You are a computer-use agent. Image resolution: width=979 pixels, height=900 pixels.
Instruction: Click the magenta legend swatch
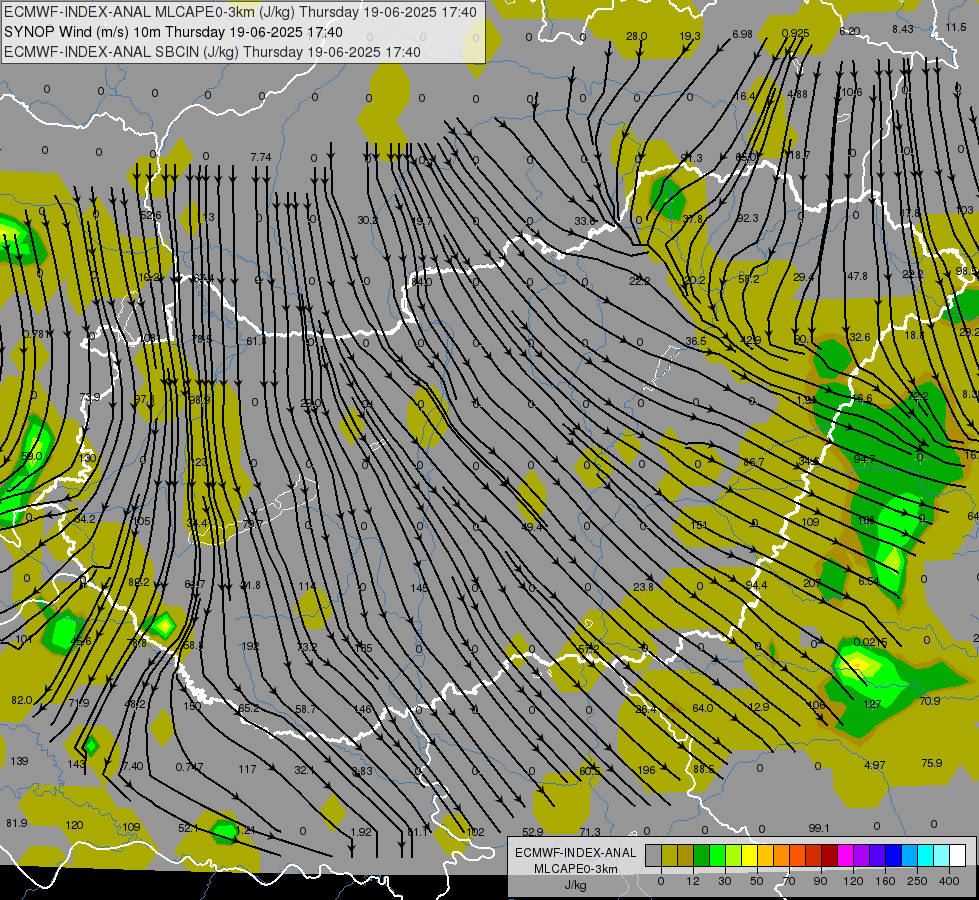click(845, 855)
